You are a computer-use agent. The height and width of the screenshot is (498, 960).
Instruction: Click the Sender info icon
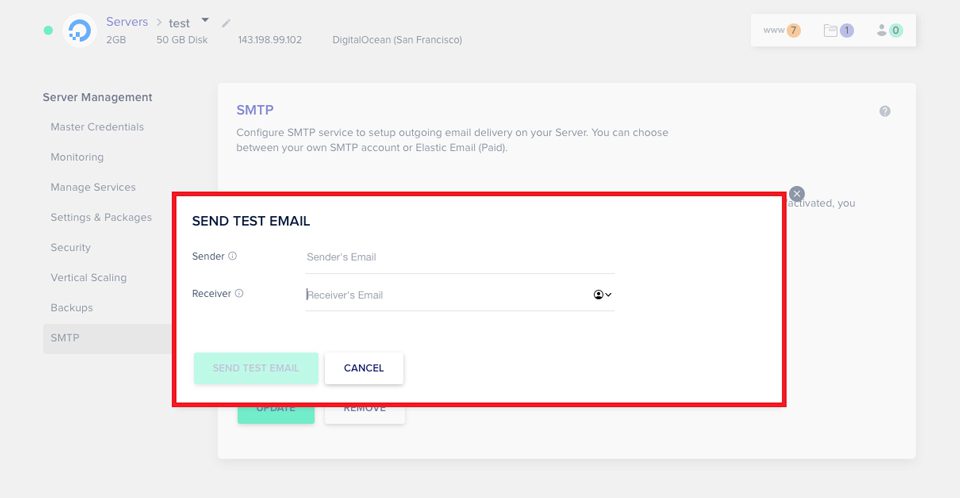pos(233,256)
